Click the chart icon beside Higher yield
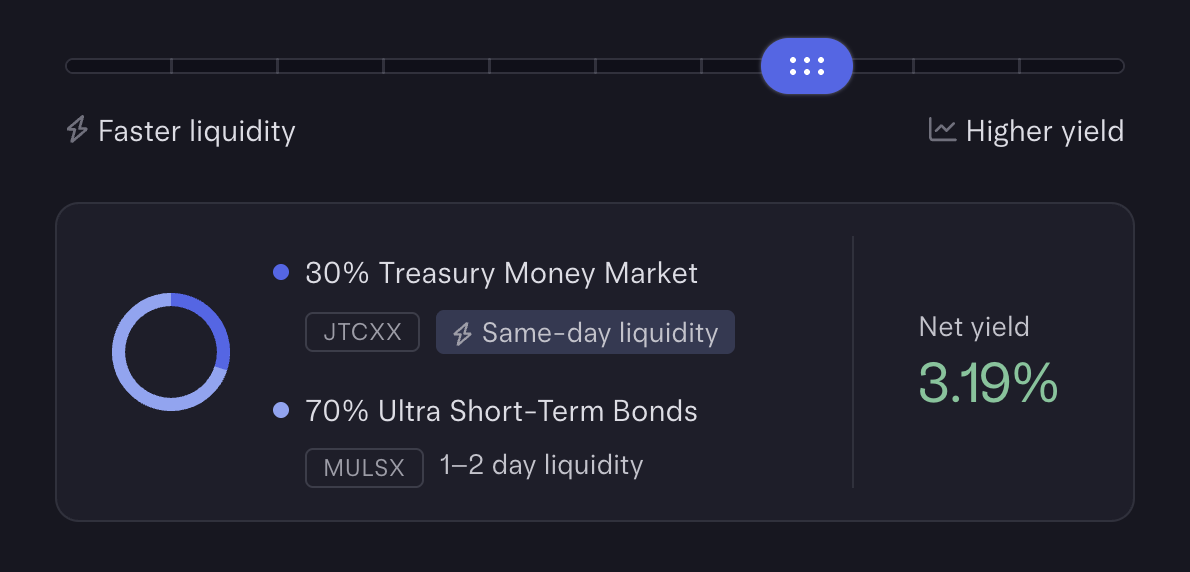The width and height of the screenshot is (1190, 572). 942,130
